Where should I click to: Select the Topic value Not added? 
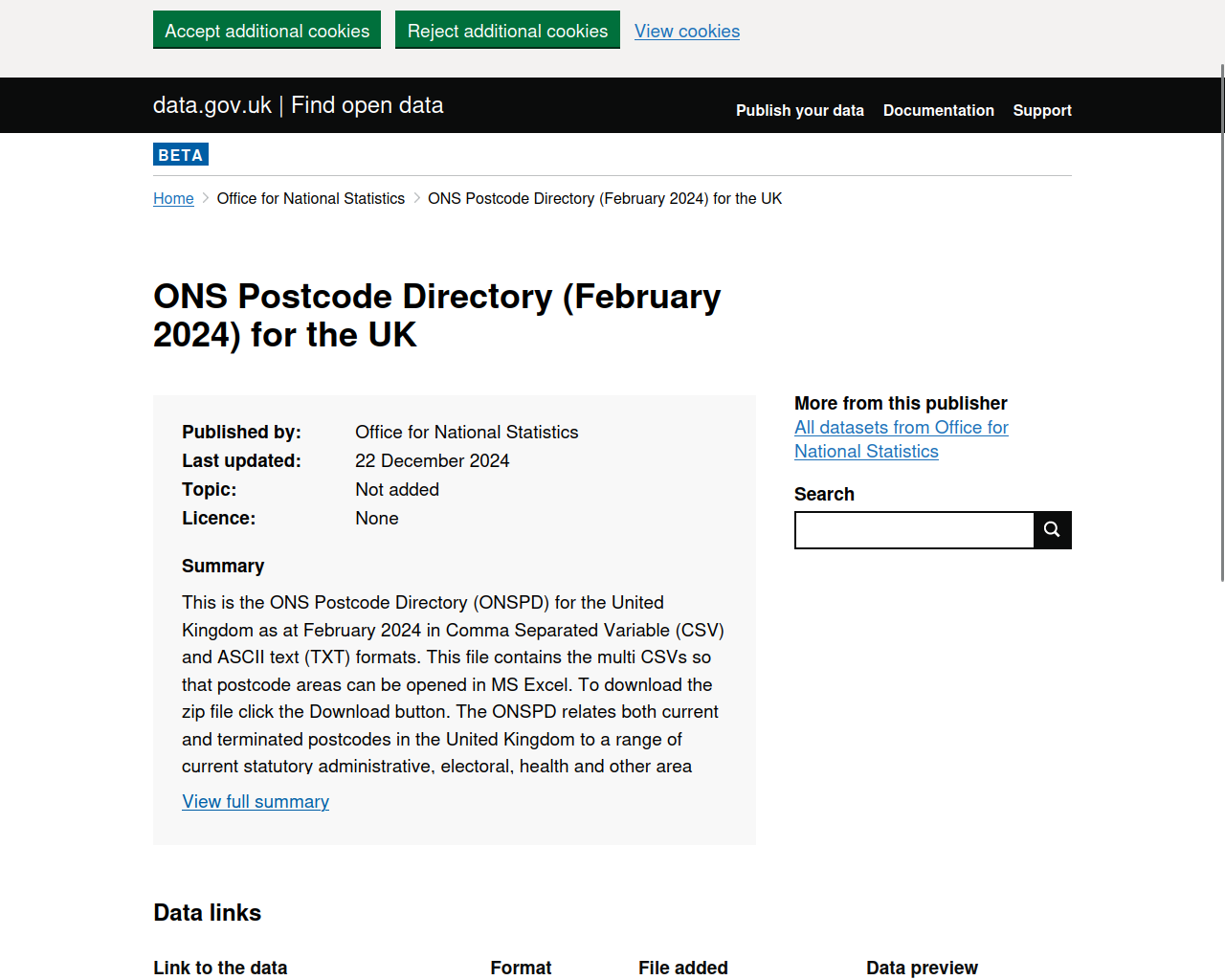click(397, 489)
